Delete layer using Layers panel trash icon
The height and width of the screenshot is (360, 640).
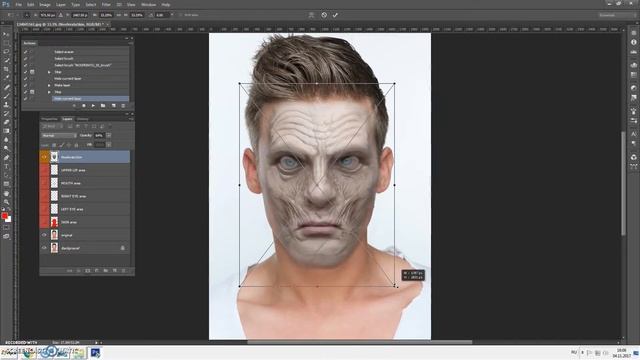(124, 271)
